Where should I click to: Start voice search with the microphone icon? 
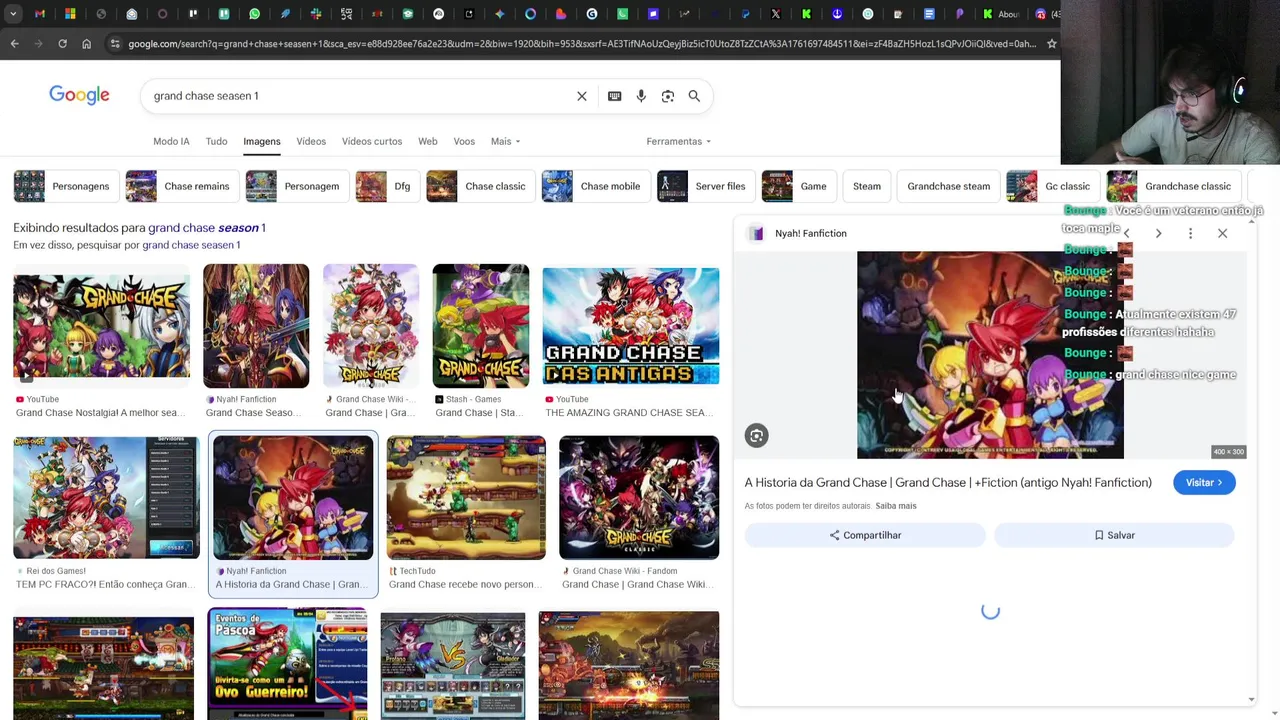641,96
